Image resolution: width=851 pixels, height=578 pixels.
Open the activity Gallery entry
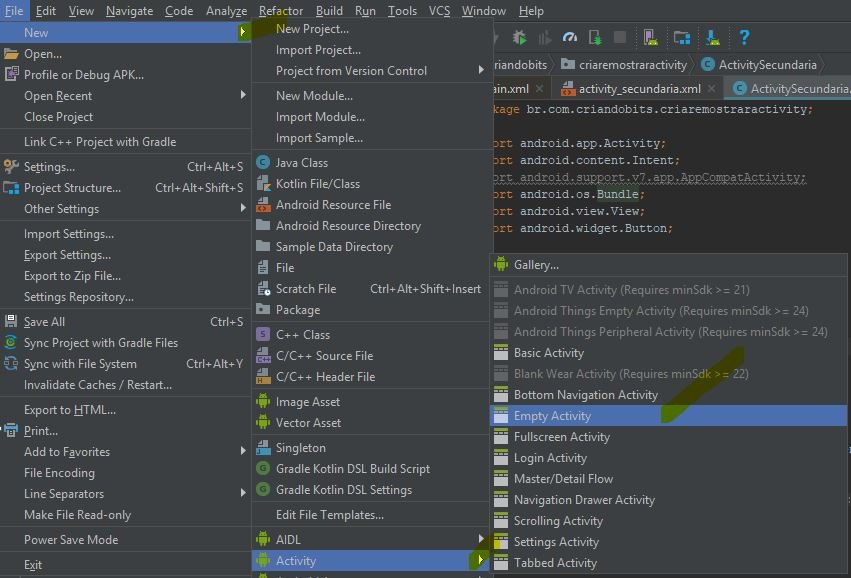[x=669, y=265]
